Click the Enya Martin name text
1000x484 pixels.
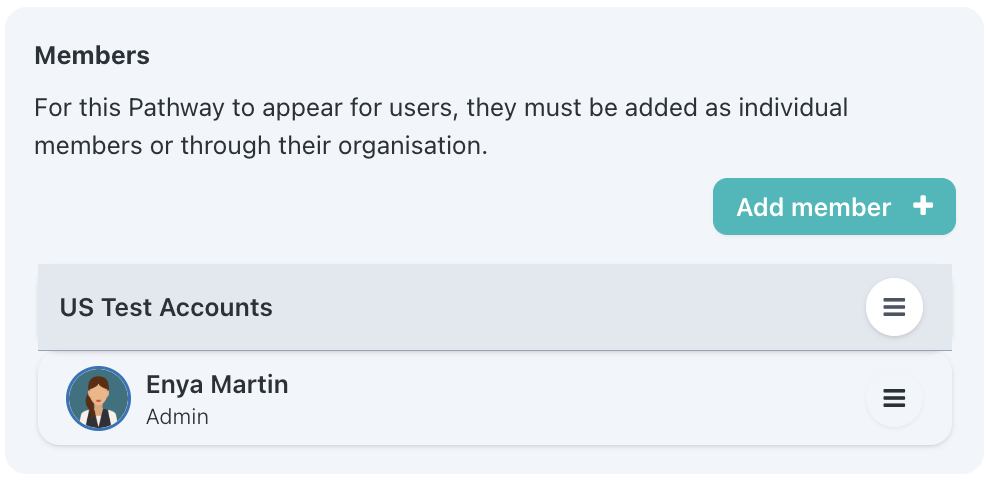pos(217,385)
